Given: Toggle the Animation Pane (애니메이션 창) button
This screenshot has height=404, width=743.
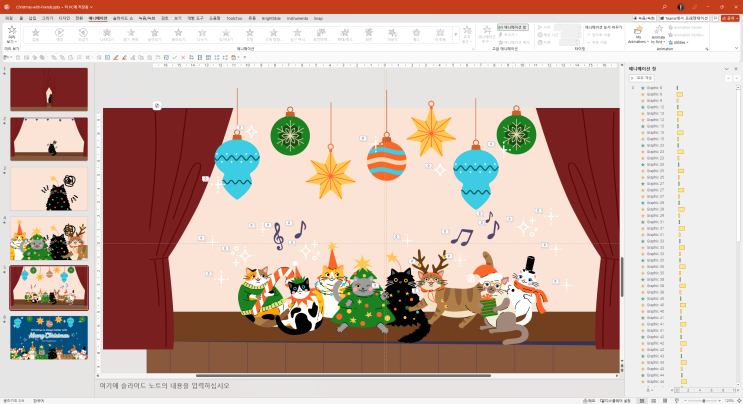Looking at the screenshot, I should coord(513,27).
